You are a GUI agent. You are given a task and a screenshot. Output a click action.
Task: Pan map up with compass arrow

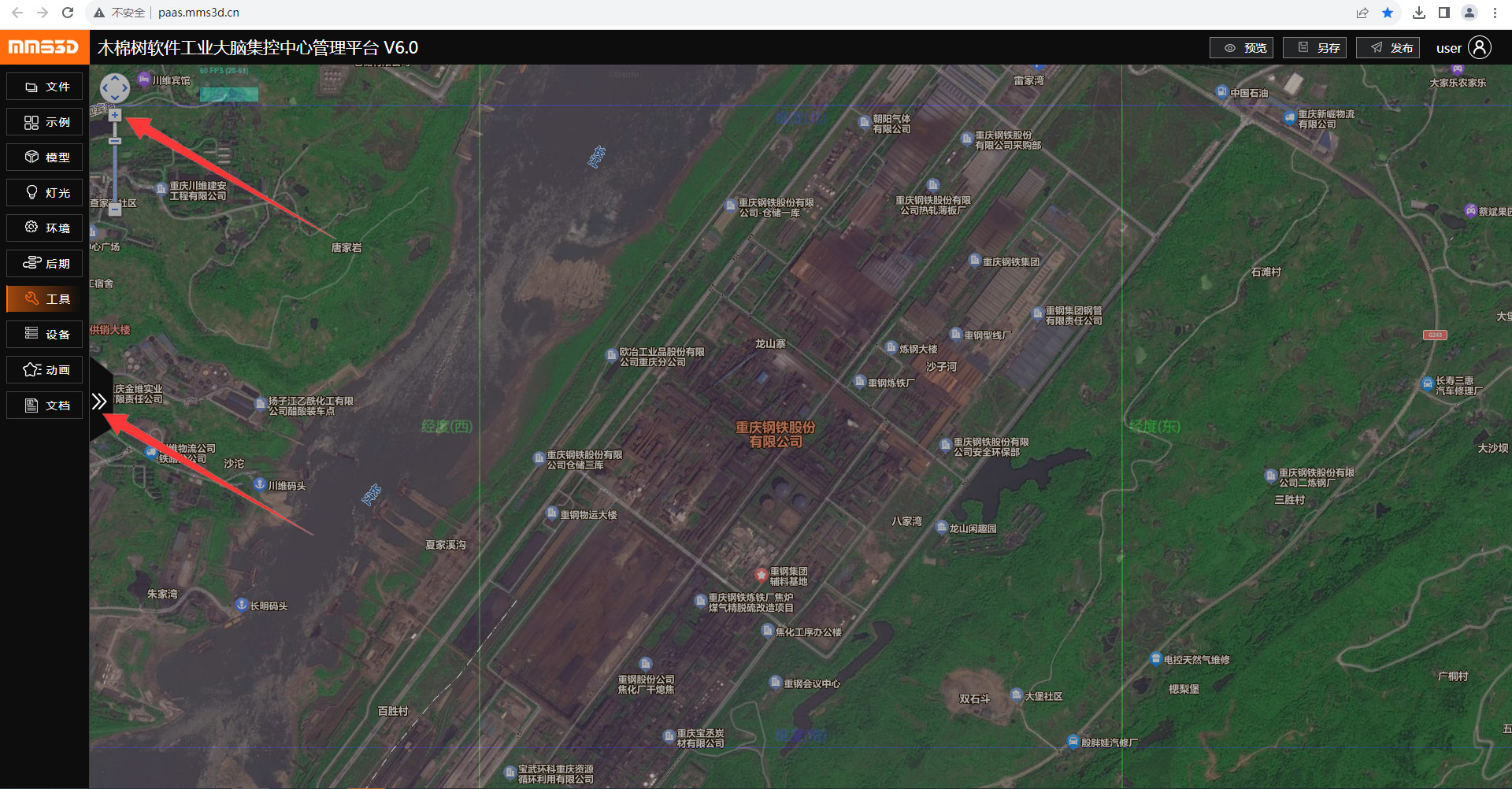115,78
